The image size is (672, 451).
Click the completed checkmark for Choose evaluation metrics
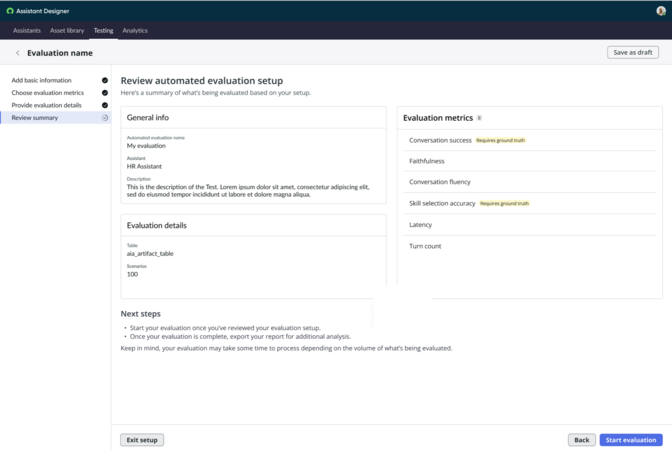(x=105, y=93)
